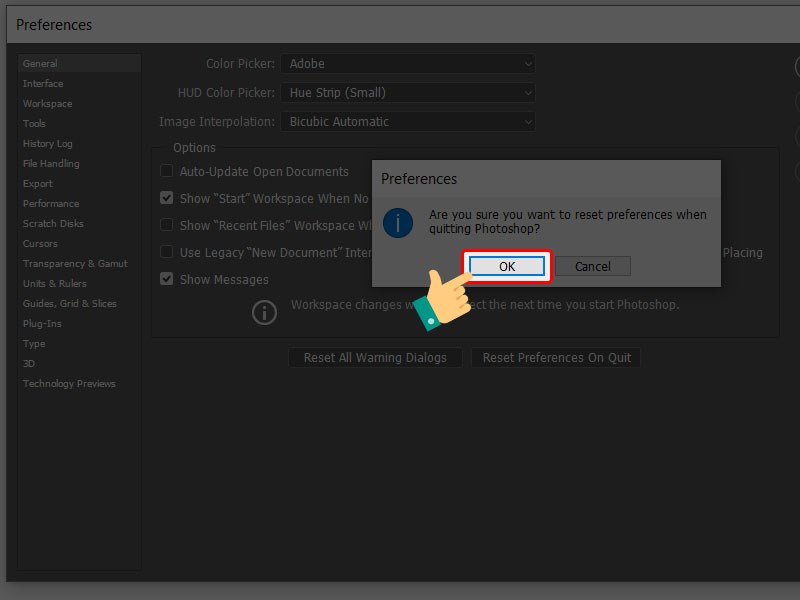Screen dimensions: 800x600
Task: Open the Image Interpolation dropdown
Action: pos(407,122)
